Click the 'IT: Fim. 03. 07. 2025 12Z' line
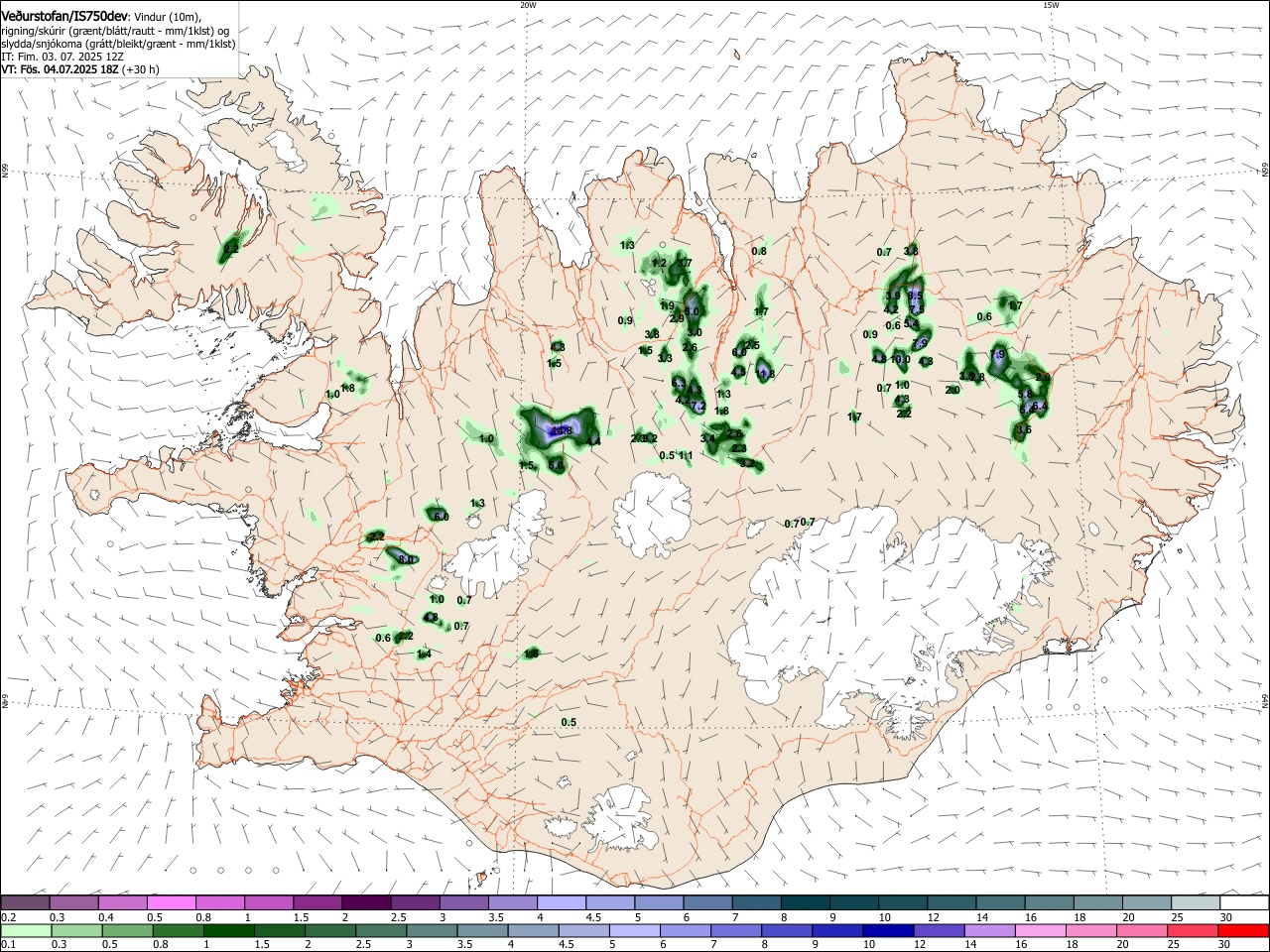This screenshot has height=952, width=1270. 63,57
